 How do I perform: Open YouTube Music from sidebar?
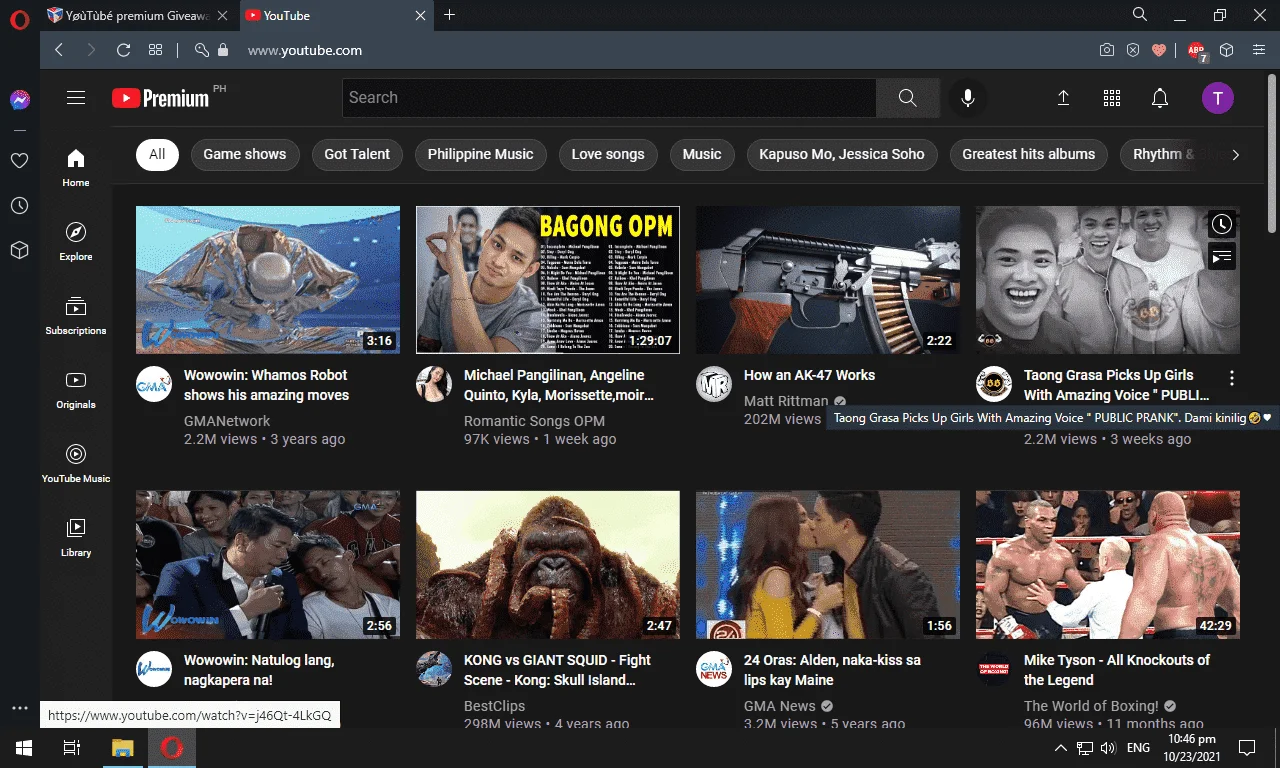(x=76, y=463)
